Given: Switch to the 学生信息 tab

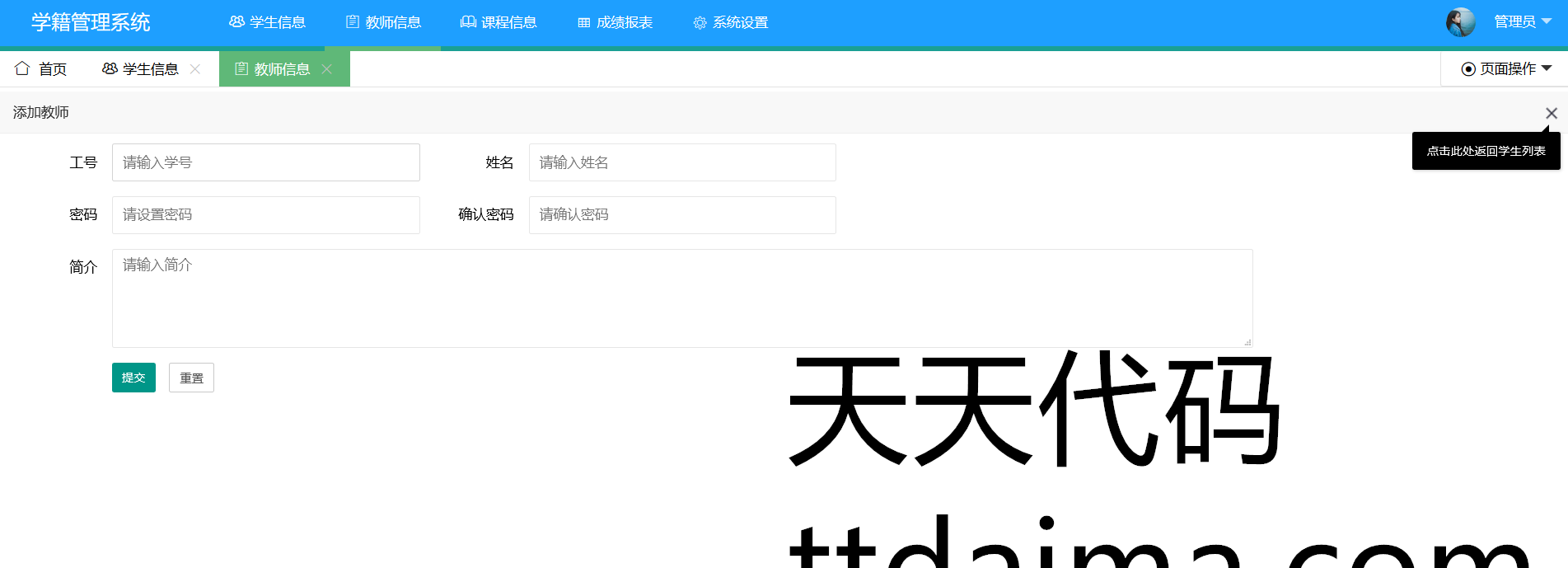Looking at the screenshot, I should tap(150, 69).
